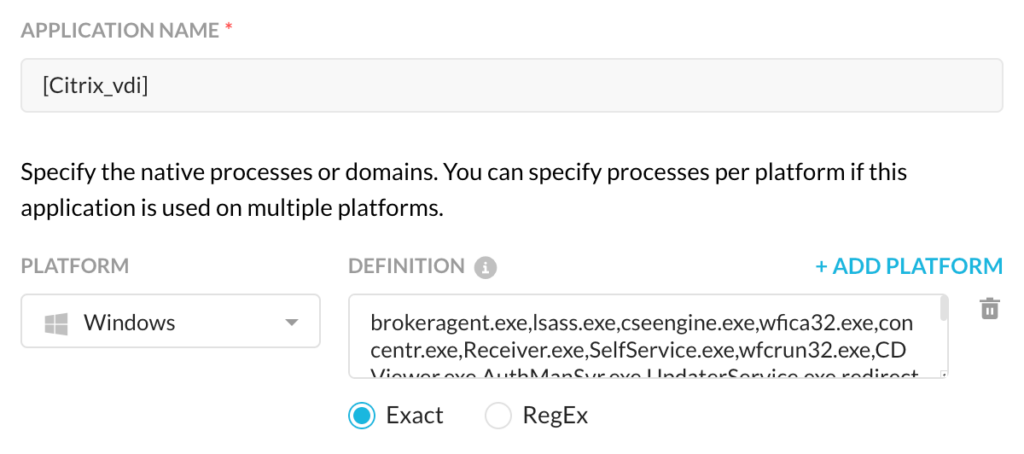Viewport: 1024px width, 454px height.
Task: Click the DEFINITION label
Action: pos(406,267)
